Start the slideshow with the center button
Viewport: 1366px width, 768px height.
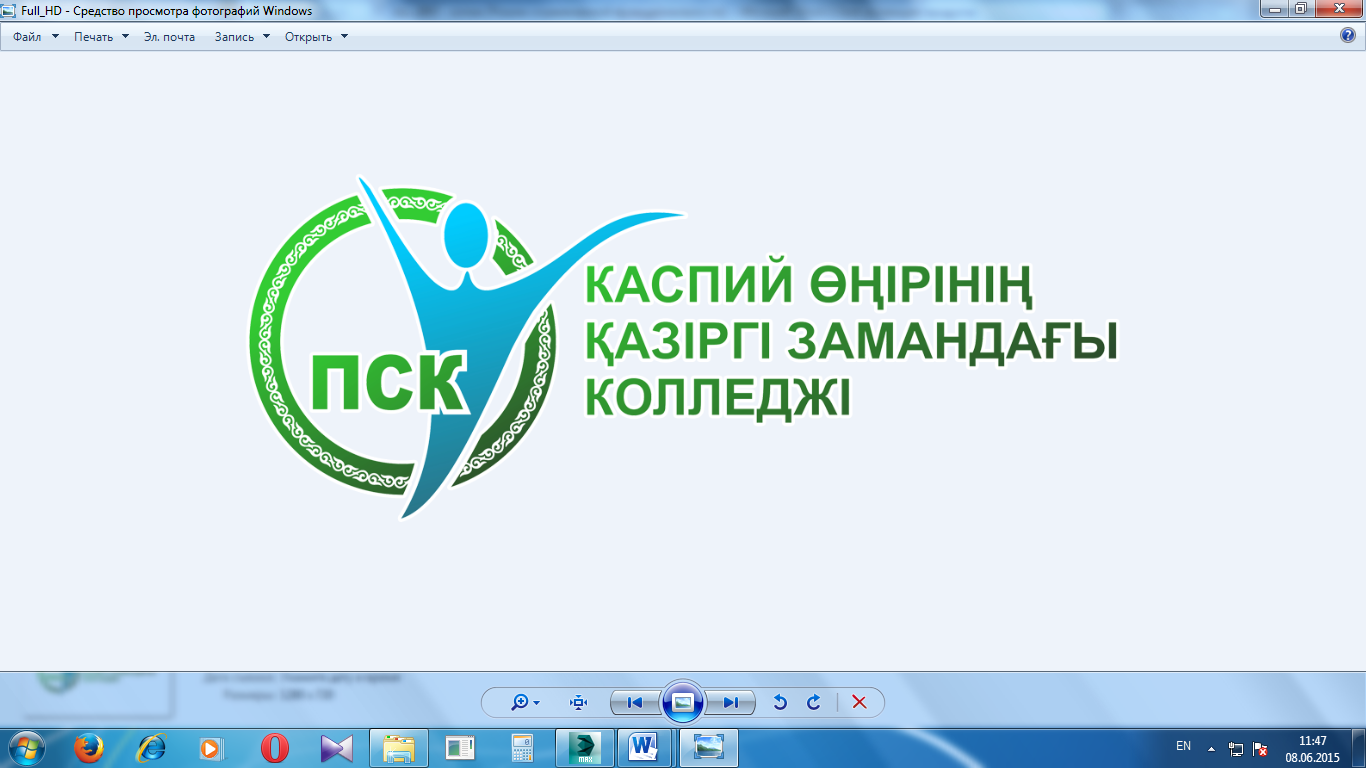683,702
